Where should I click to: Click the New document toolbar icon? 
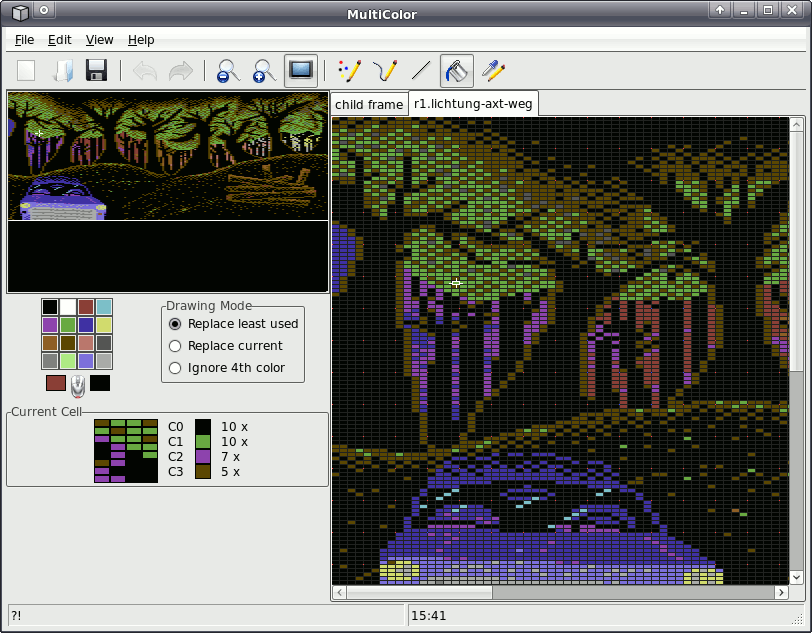[26, 70]
